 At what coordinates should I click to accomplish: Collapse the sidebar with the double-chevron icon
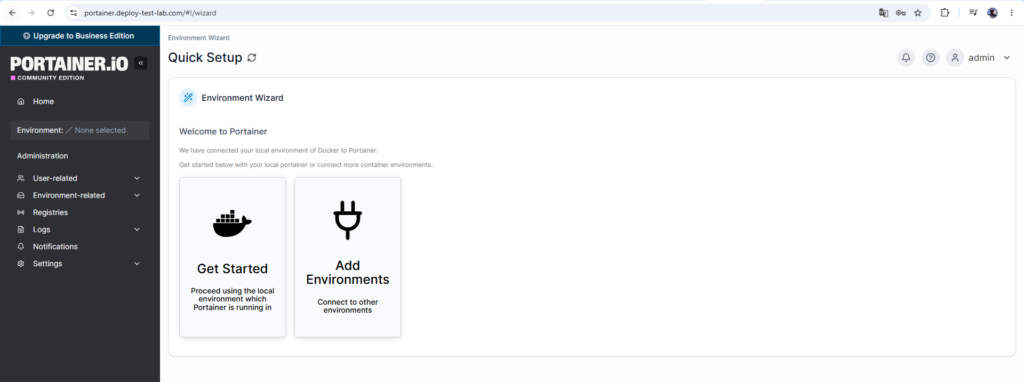click(140, 63)
